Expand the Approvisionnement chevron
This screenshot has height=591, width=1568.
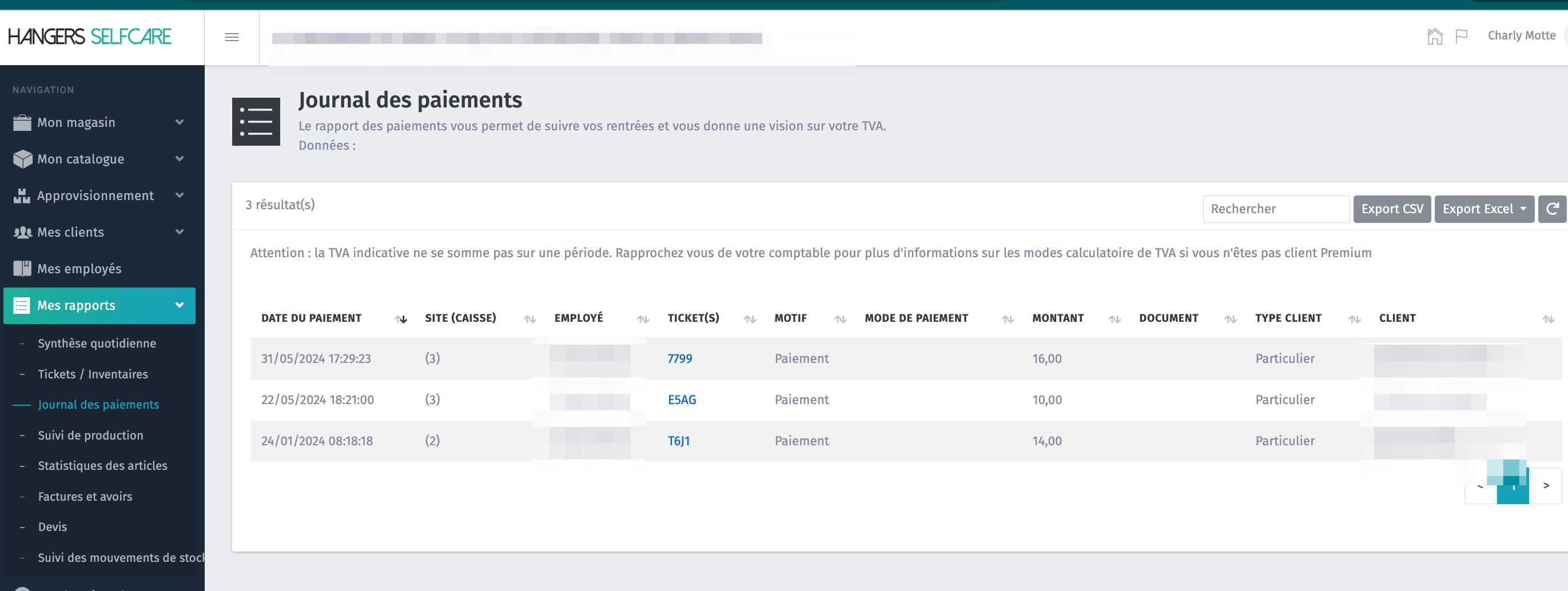(x=180, y=195)
